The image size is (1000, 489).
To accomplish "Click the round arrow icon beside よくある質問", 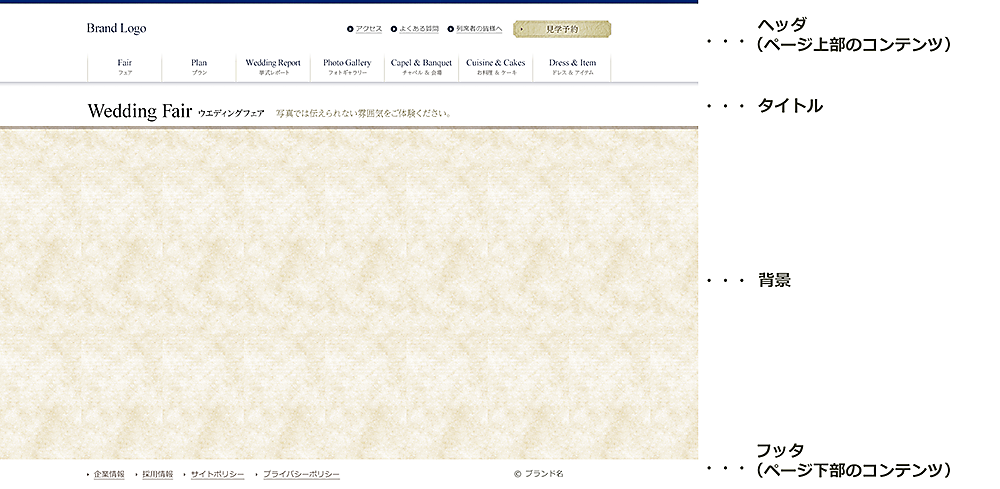I will point(393,29).
